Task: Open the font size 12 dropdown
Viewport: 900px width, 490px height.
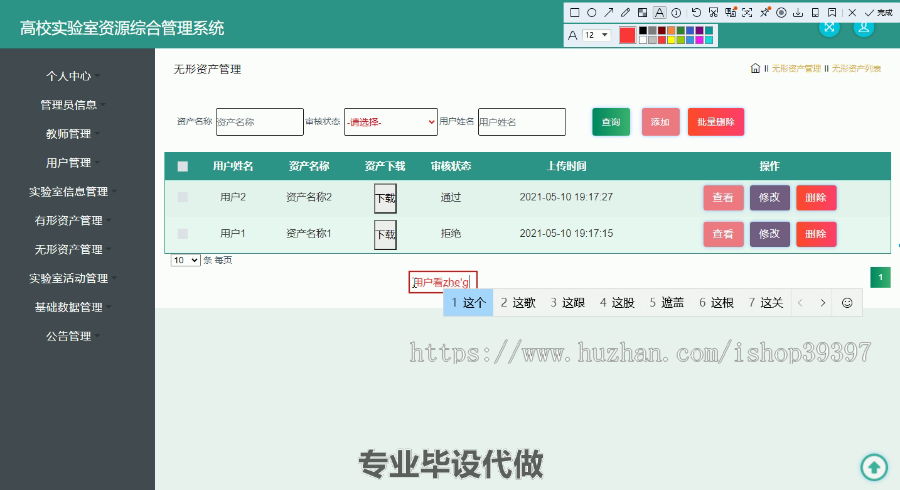Action: pos(596,35)
